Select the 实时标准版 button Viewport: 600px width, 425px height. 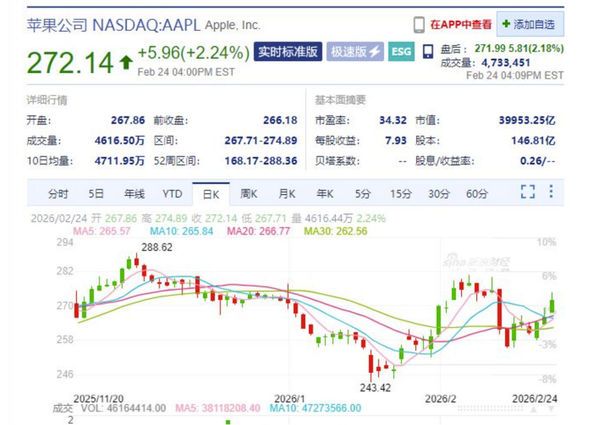pyautogui.click(x=288, y=51)
